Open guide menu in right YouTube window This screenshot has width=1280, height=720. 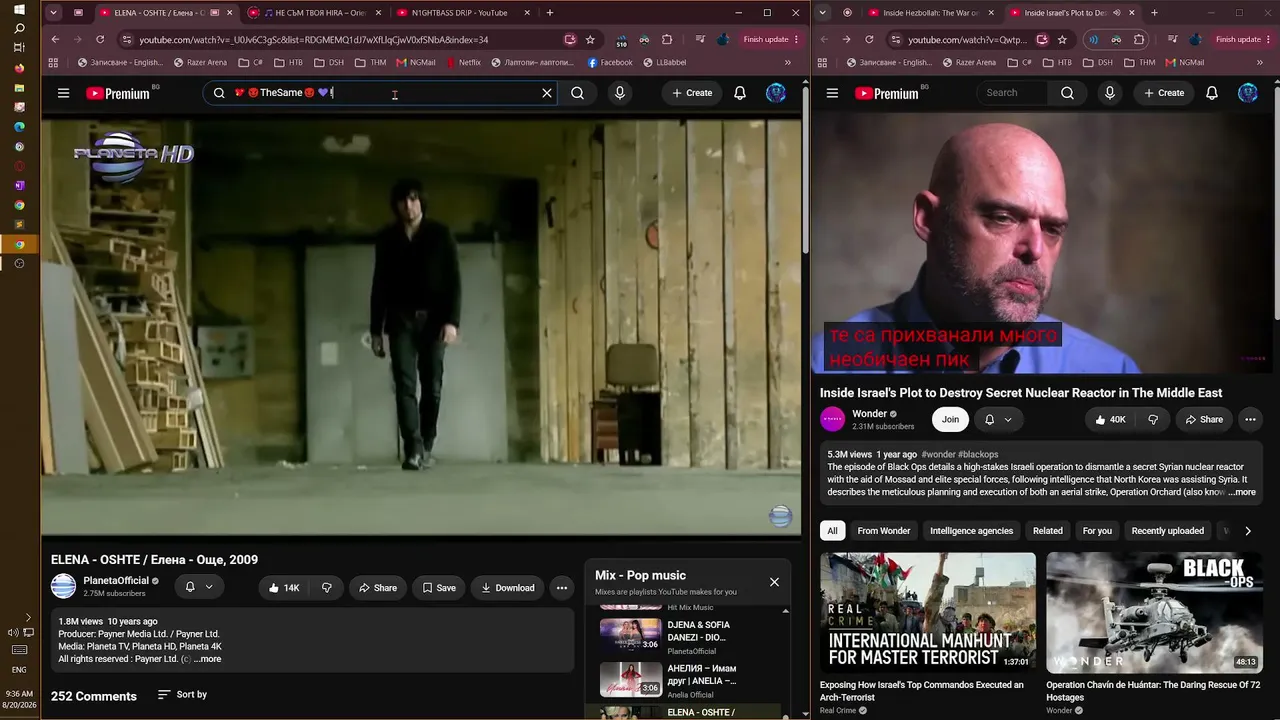832,93
